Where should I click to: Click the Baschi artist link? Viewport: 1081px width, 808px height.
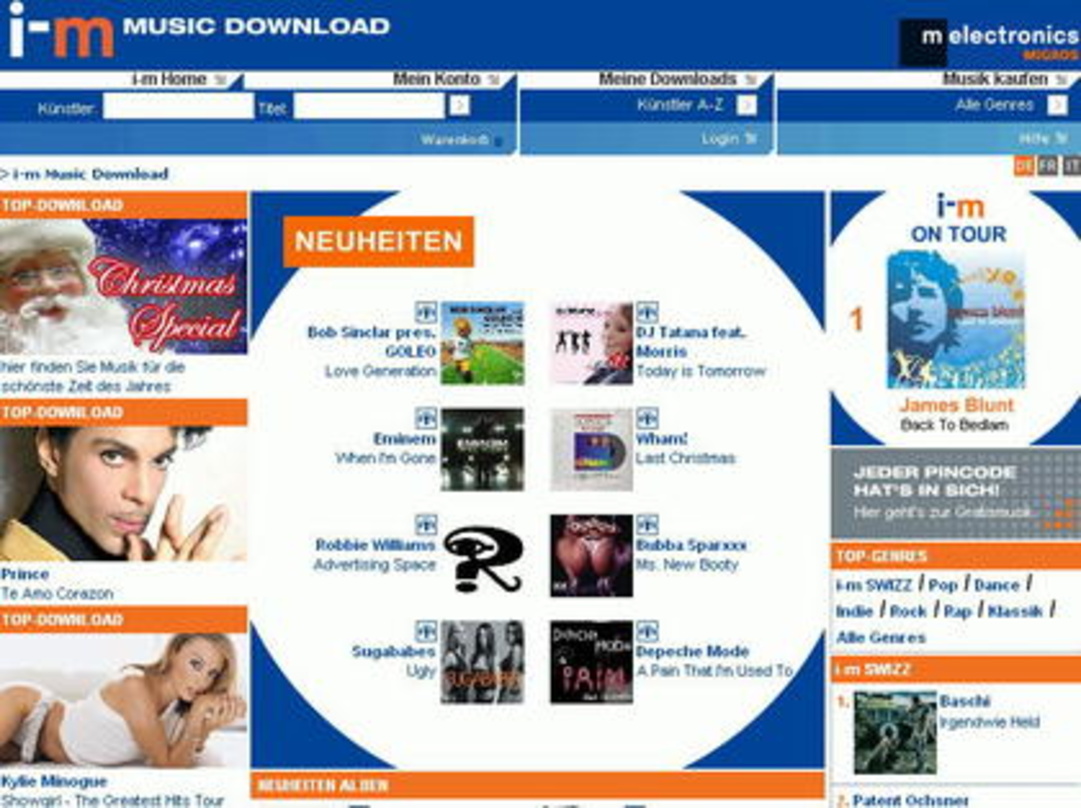coord(964,702)
